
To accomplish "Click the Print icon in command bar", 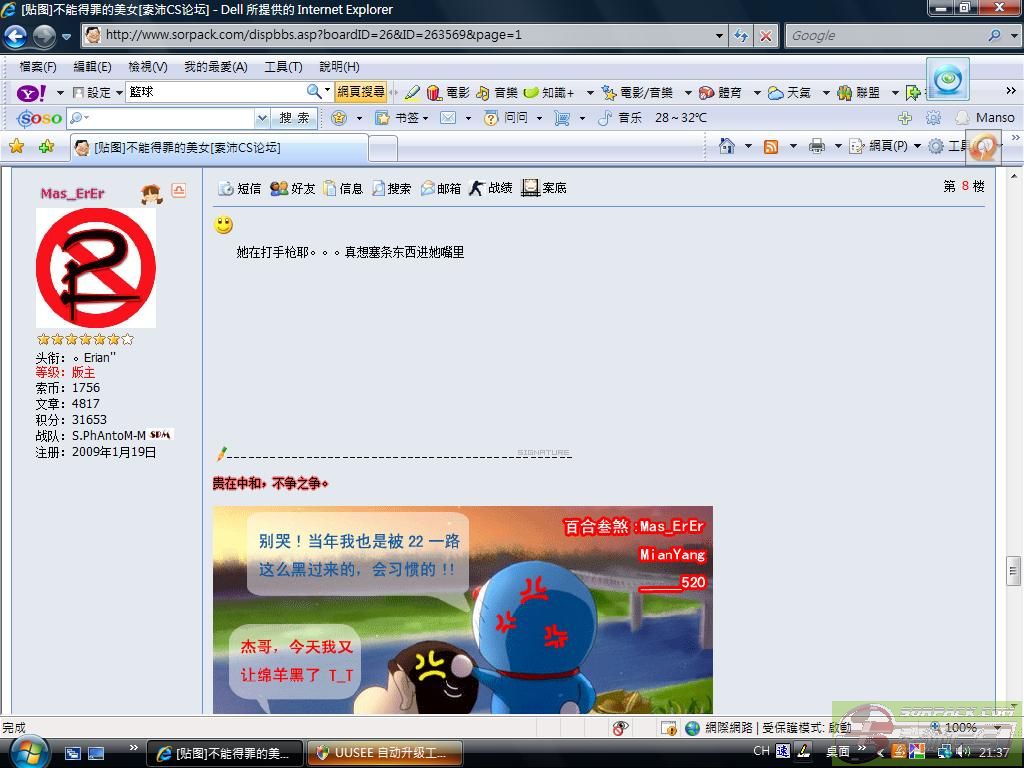I will pyautogui.click(x=816, y=146).
